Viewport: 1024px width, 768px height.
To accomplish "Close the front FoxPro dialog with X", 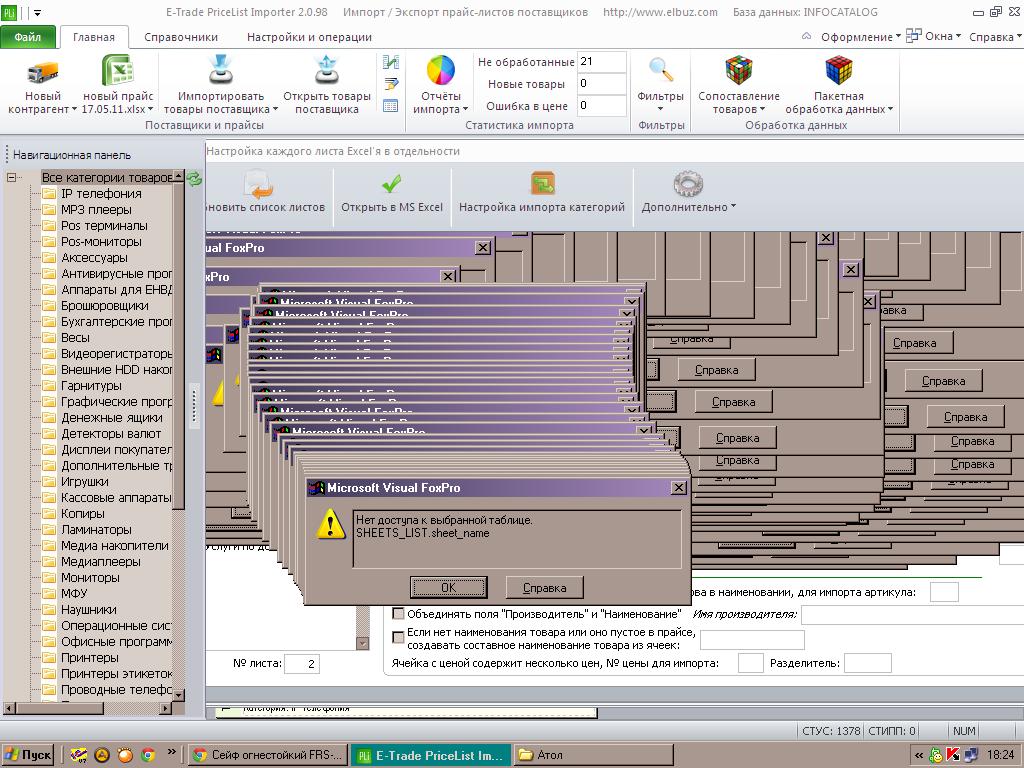I will [679, 488].
